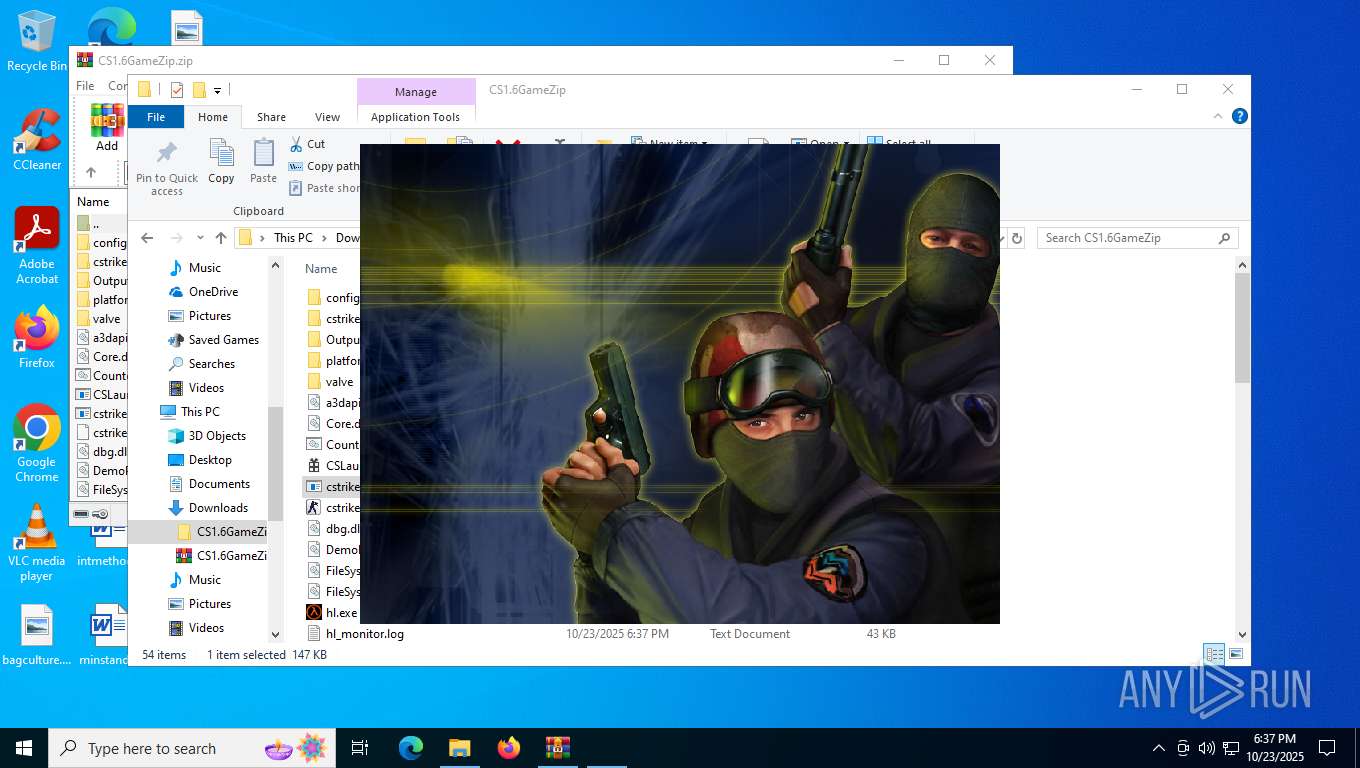Select the config folder in Explorer file list
Screen dimensions: 1360x768
point(333,298)
